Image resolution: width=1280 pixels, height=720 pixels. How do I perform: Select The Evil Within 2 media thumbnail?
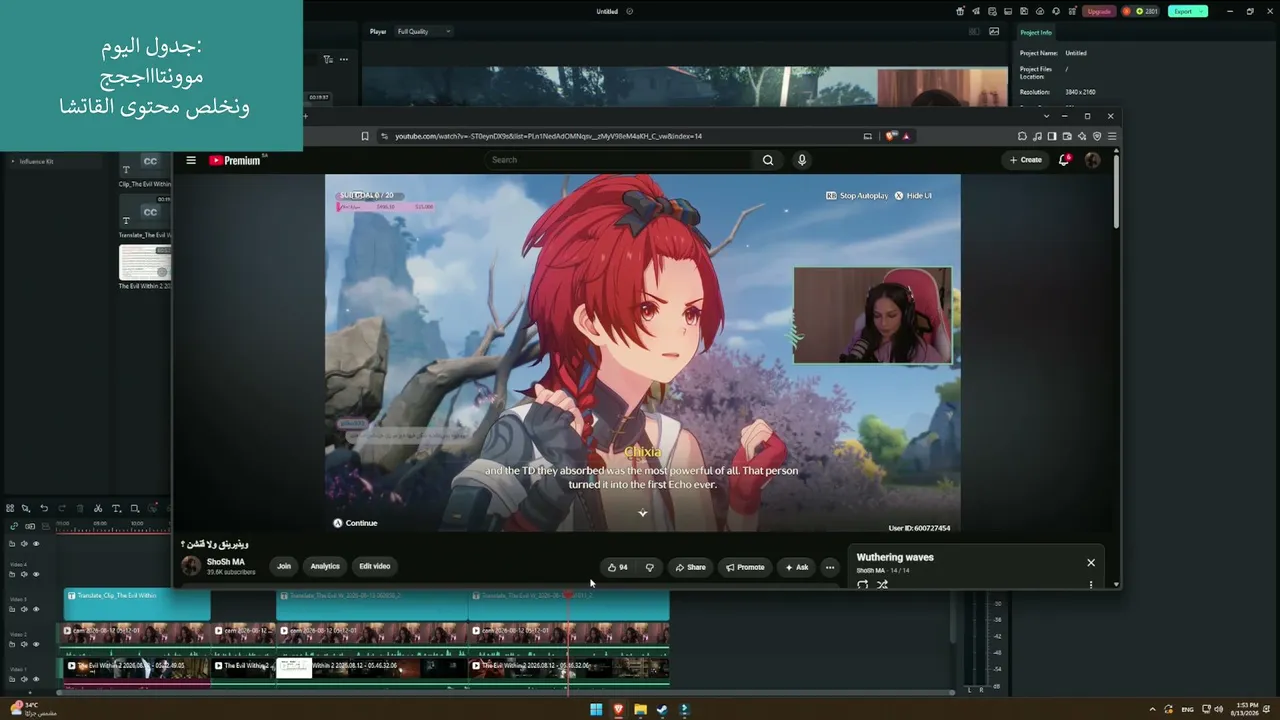(x=145, y=262)
